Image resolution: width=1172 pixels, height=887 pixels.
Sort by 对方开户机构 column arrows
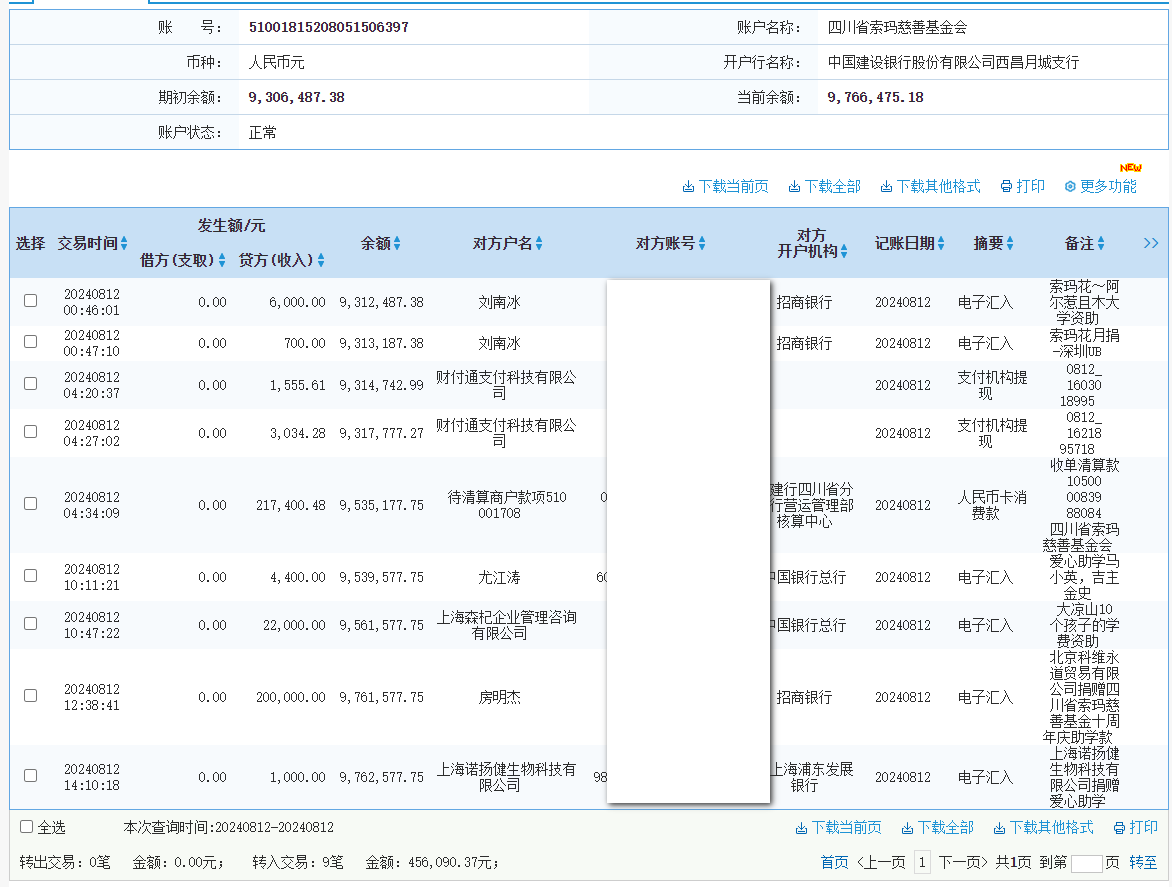(844, 252)
